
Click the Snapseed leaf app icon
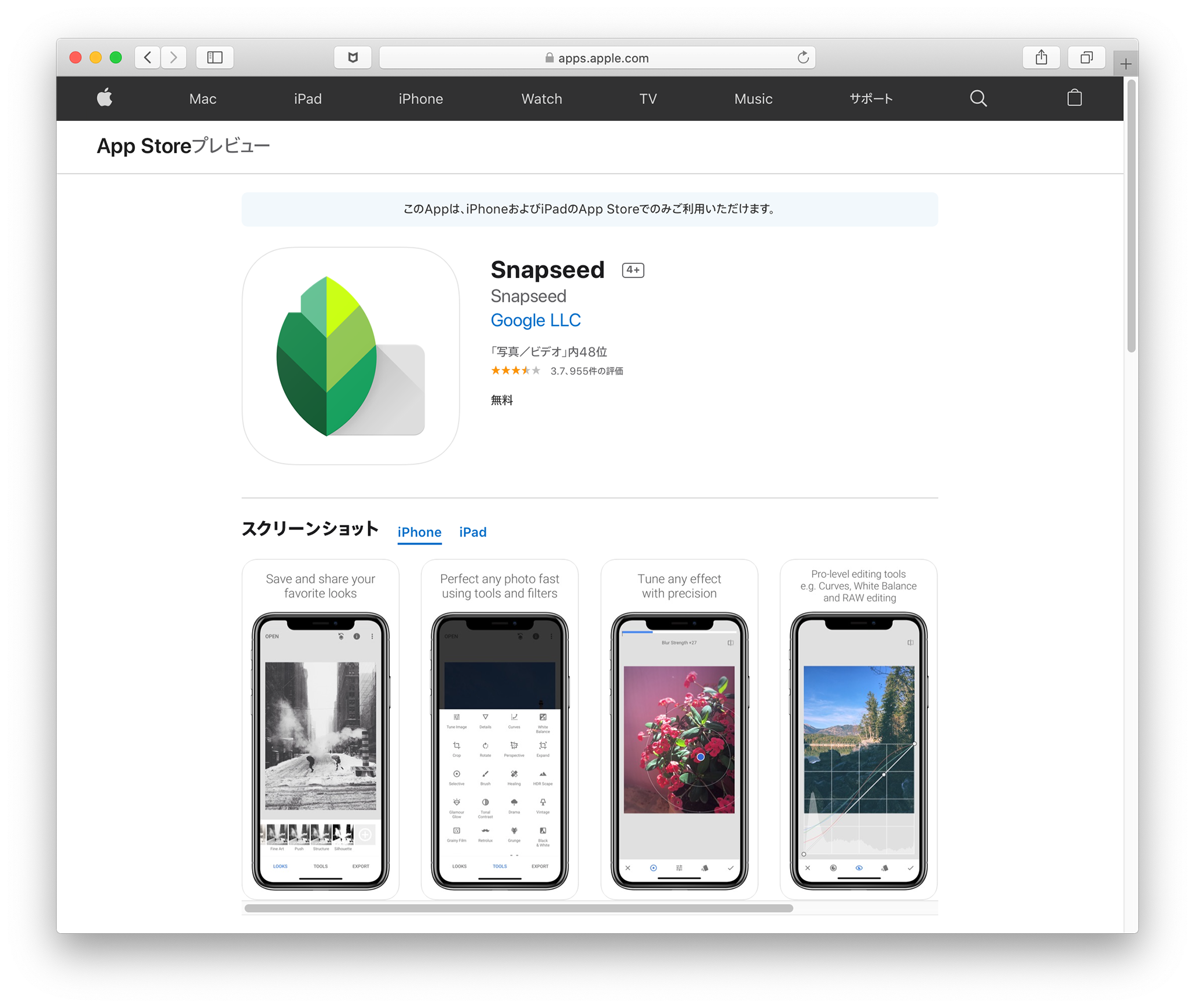(x=351, y=355)
